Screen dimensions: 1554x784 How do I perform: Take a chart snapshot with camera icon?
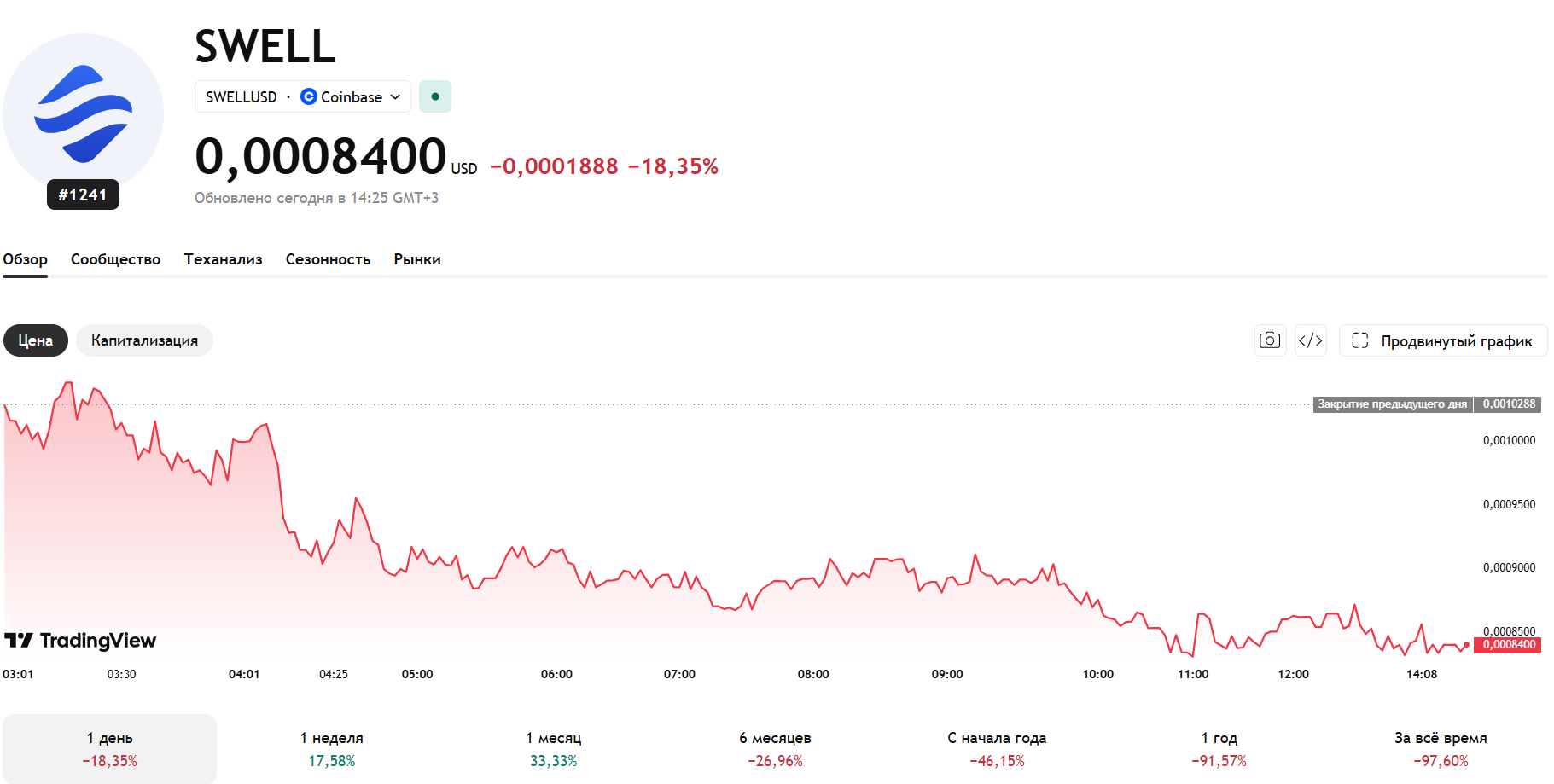pos(1270,340)
